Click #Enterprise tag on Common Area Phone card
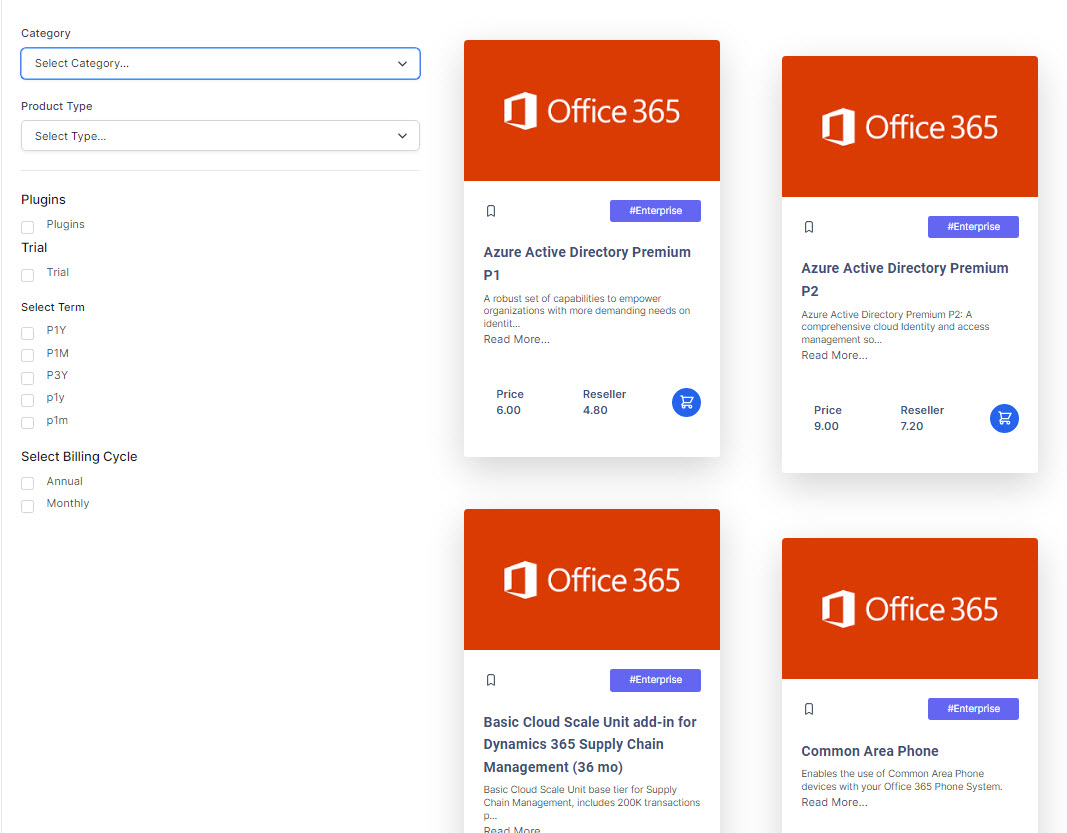This screenshot has height=833, width=1067. (973, 708)
